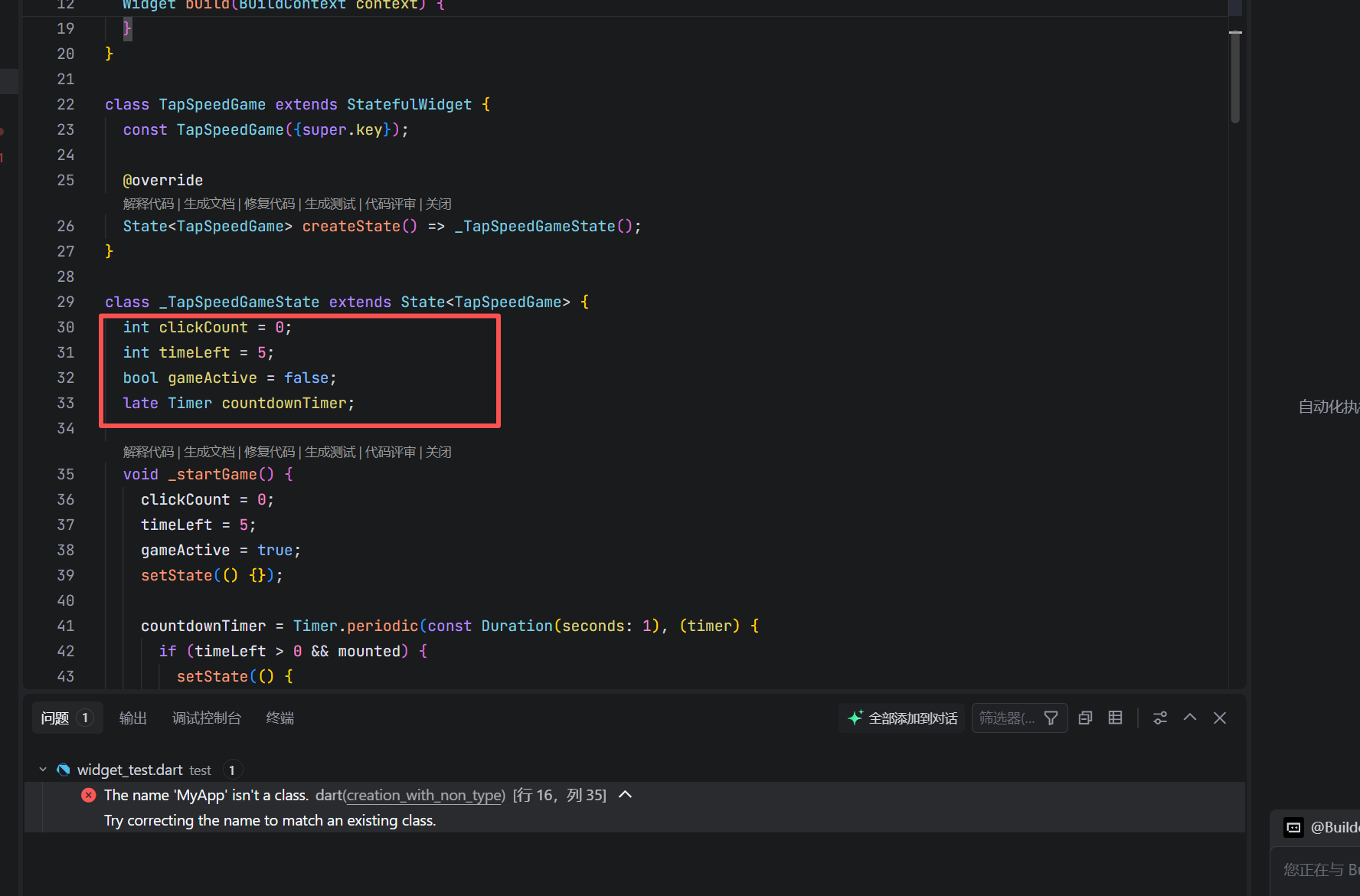
Task: Click 修复代码 above createState line
Action: 270,204
